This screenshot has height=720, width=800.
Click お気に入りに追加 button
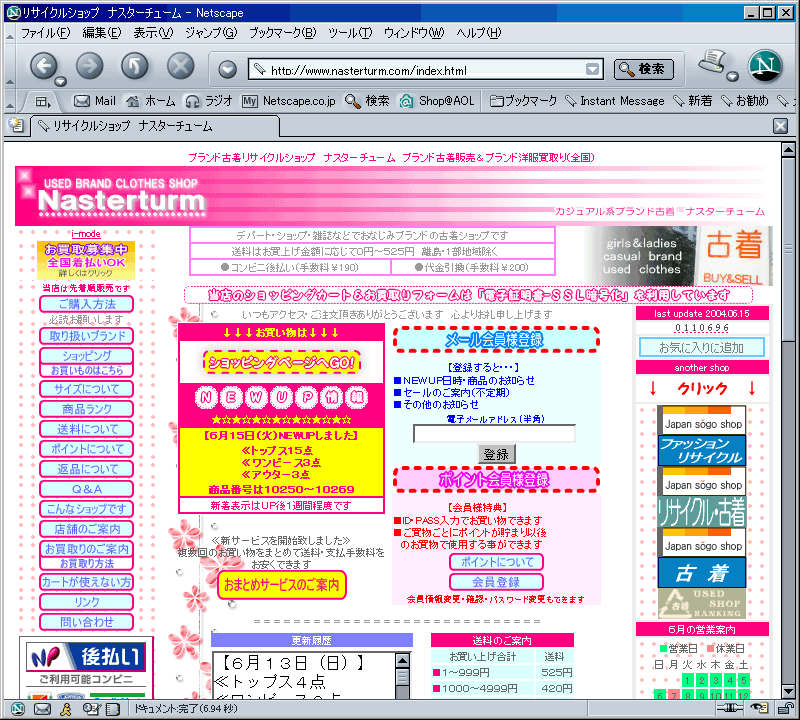coord(702,347)
